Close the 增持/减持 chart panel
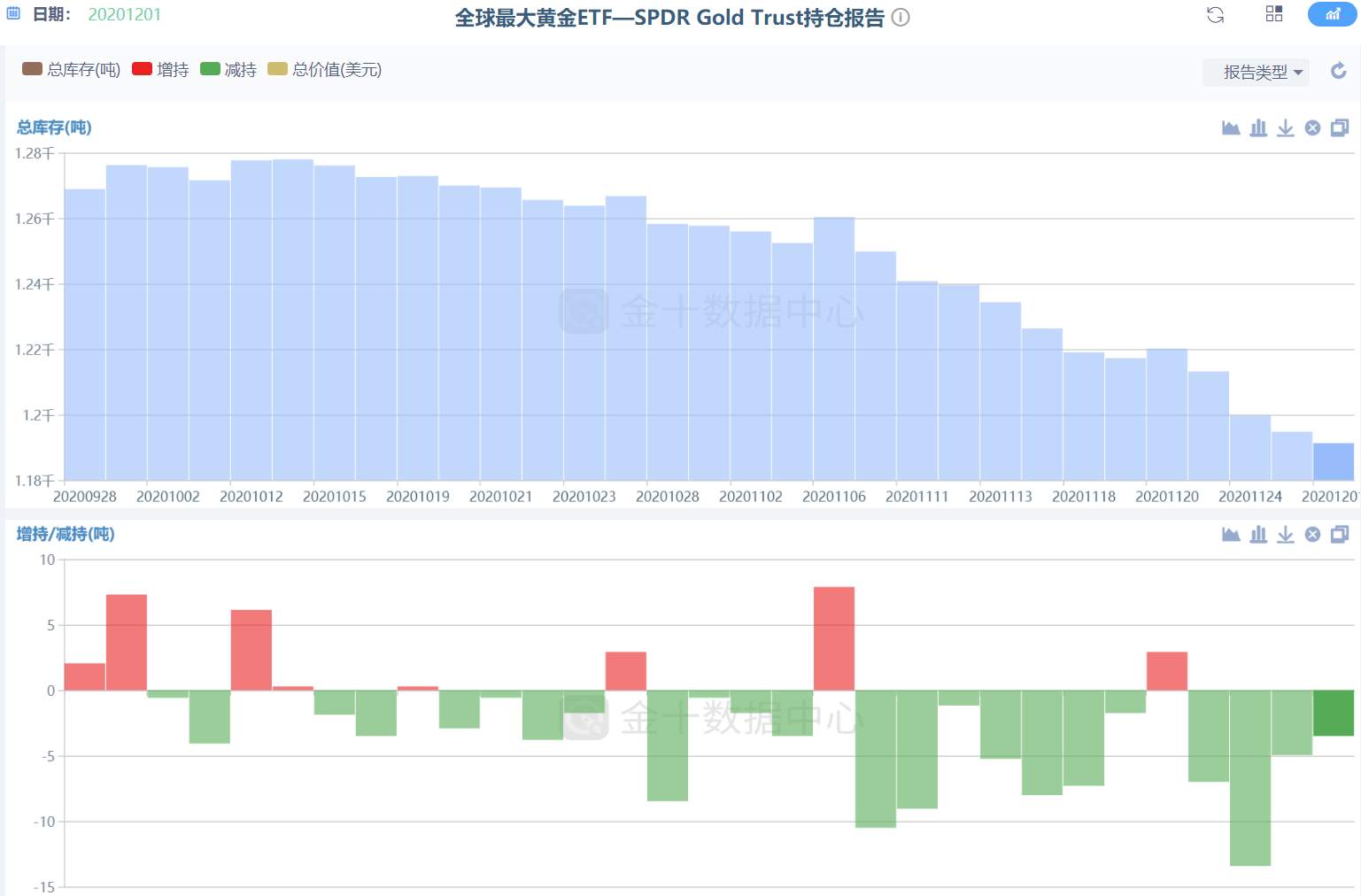Screen dimensions: 1361x896 coord(1313,534)
